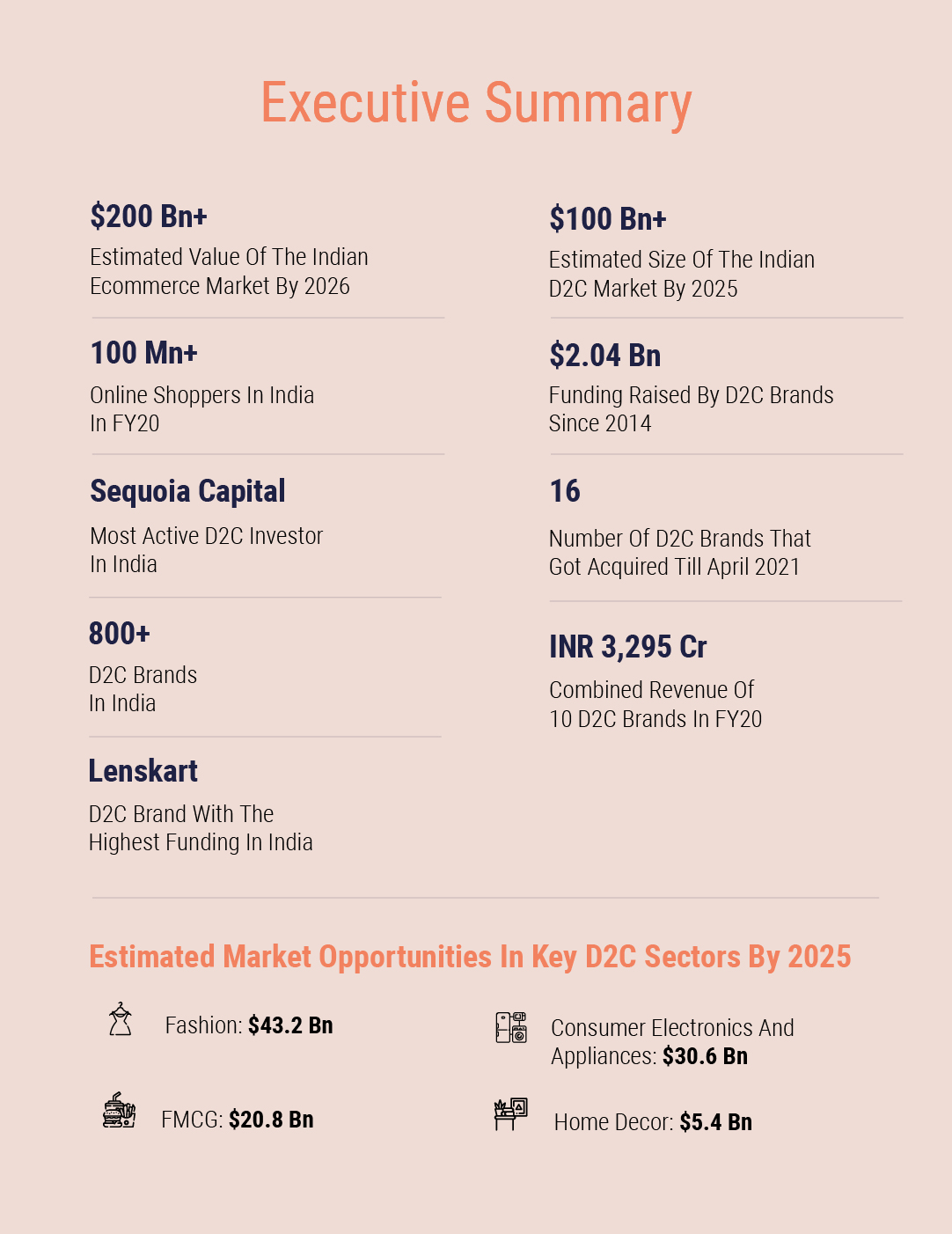
Task: Click the $100 Bn+ D2C market figure
Action: click(608, 218)
